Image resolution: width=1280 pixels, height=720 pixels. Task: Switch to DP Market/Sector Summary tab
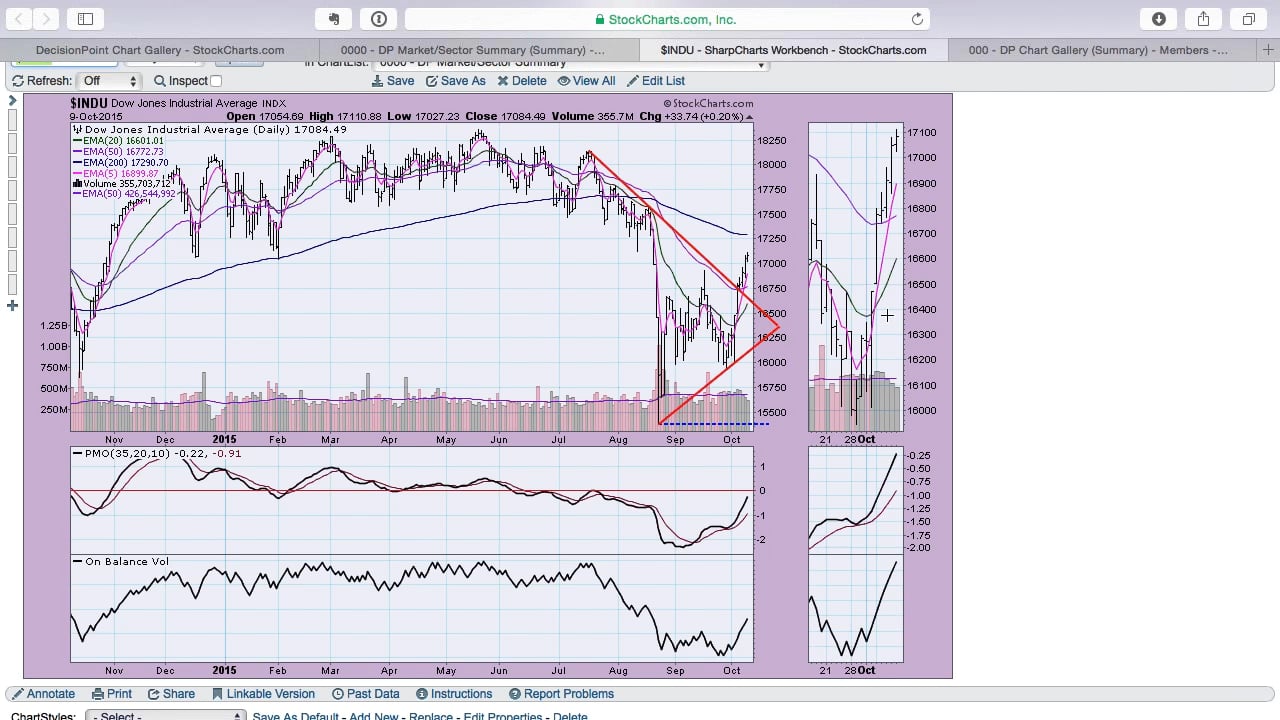479,50
